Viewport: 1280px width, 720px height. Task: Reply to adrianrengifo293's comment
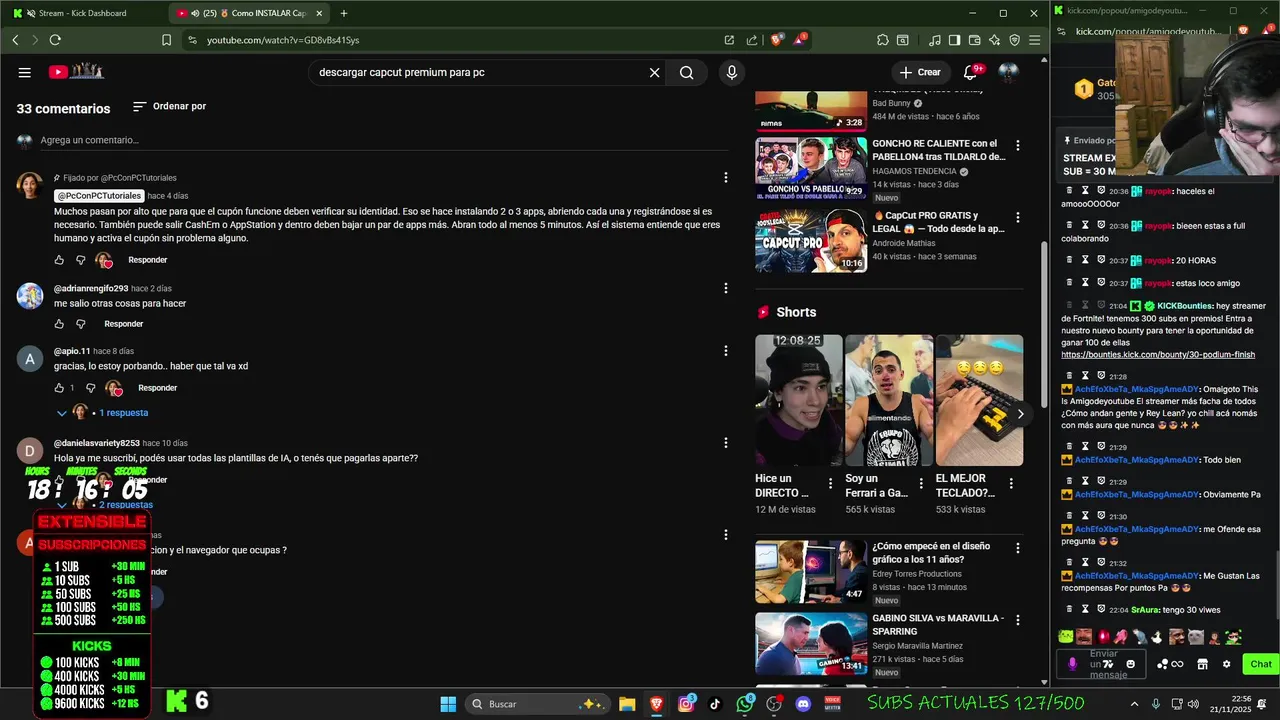[x=124, y=324]
